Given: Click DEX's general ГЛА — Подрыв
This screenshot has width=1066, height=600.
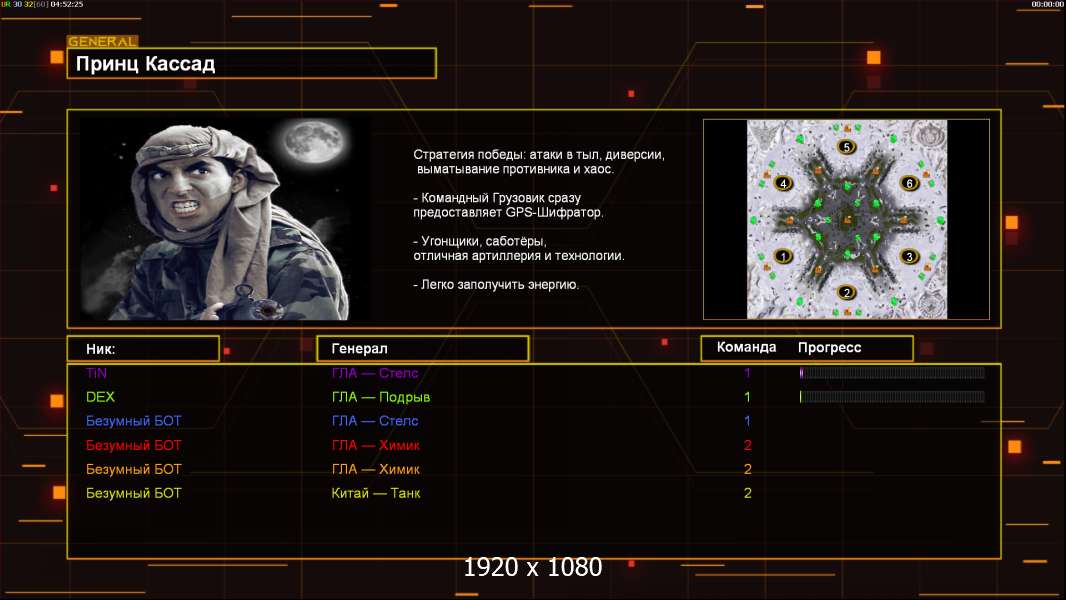Looking at the screenshot, I should [381, 397].
